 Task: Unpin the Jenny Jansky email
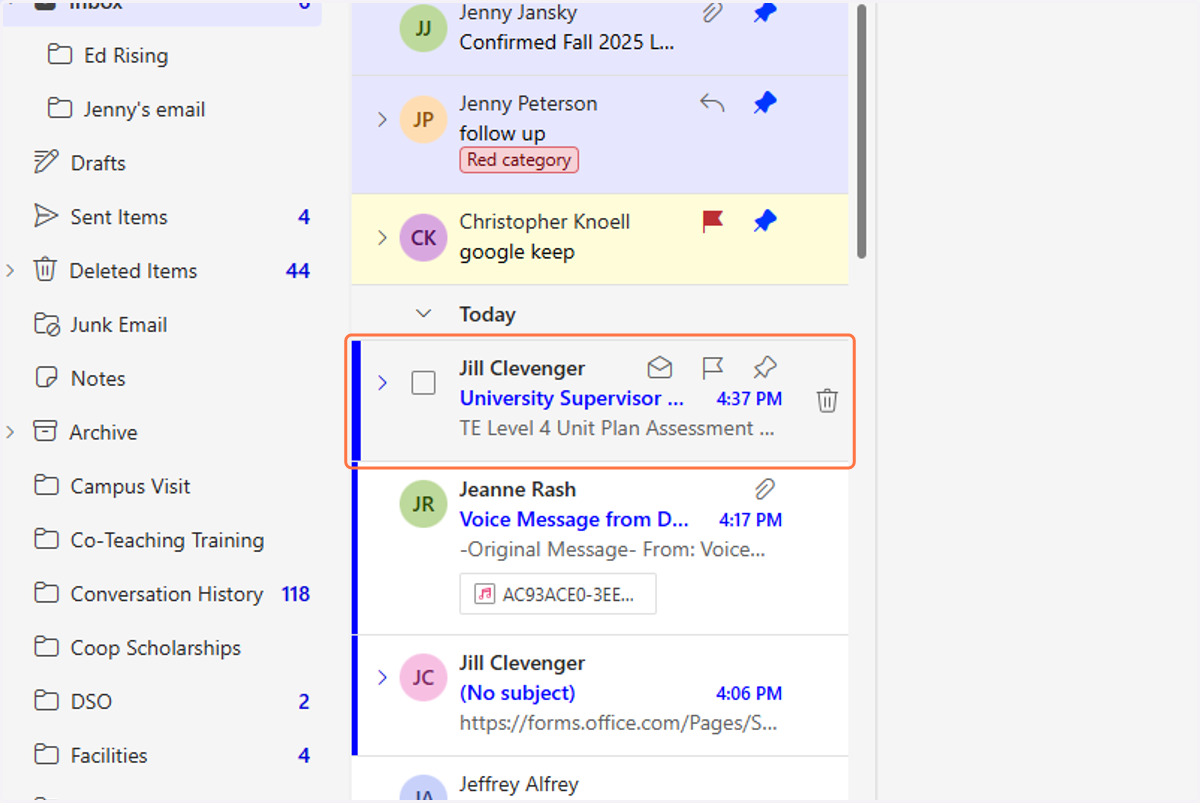coord(765,13)
